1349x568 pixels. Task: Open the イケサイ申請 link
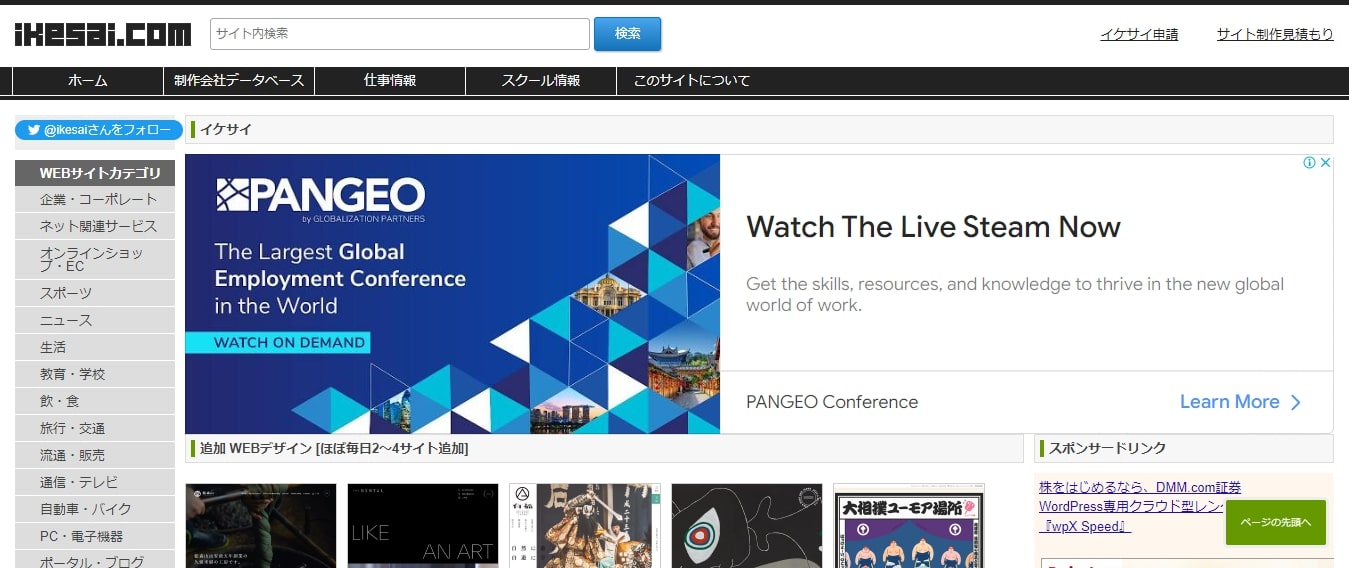(x=1139, y=34)
